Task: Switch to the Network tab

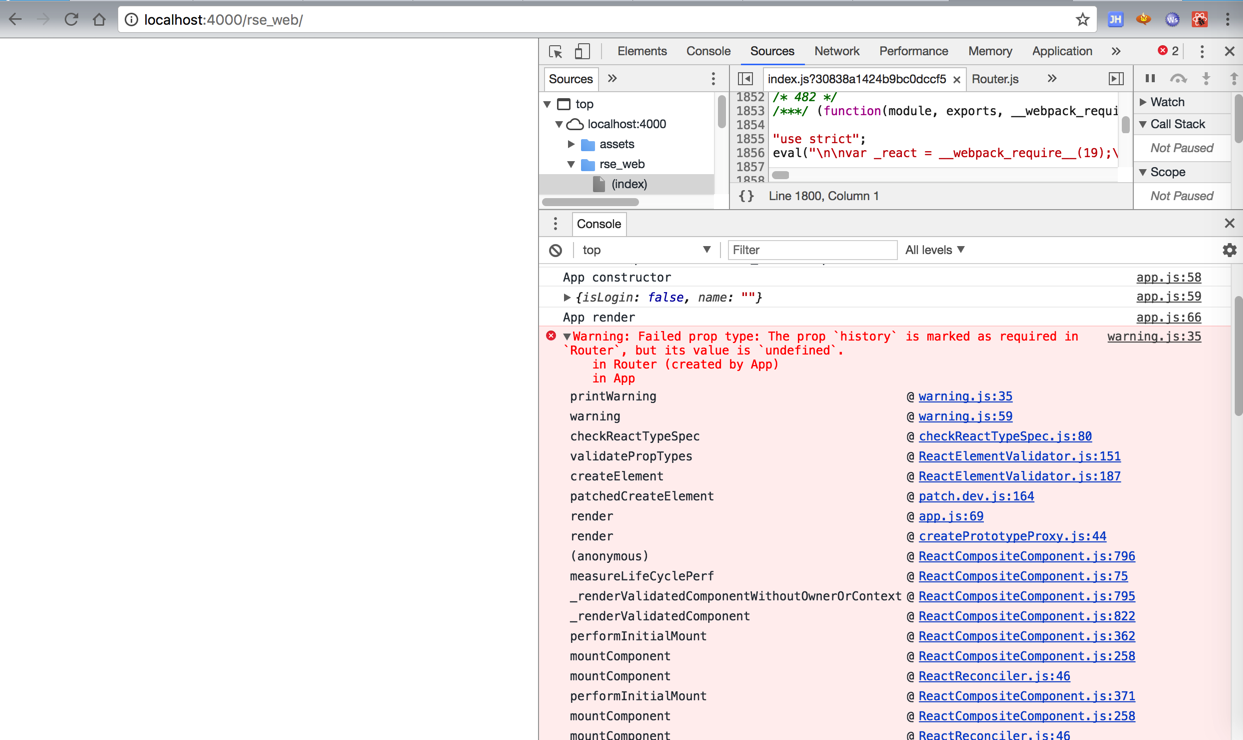Action: pos(836,51)
